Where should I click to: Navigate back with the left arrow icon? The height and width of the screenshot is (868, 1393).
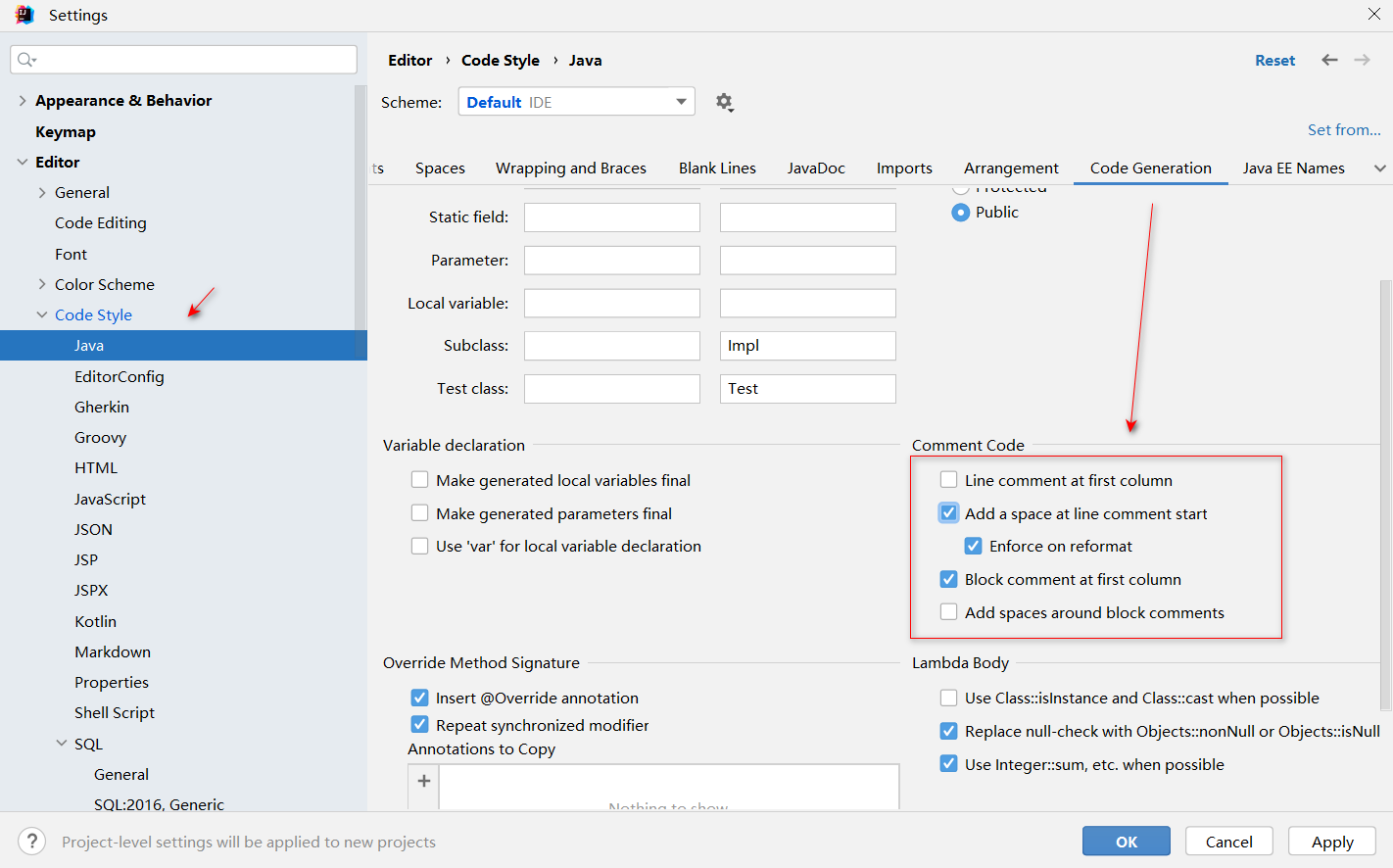pyautogui.click(x=1329, y=60)
